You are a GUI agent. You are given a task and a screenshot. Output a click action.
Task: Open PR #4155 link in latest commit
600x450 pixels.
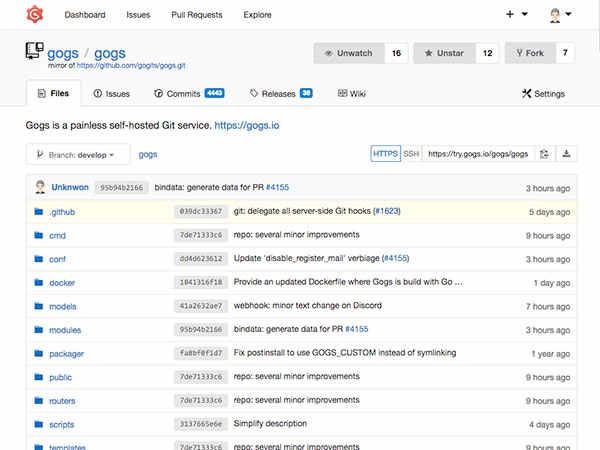click(277, 188)
